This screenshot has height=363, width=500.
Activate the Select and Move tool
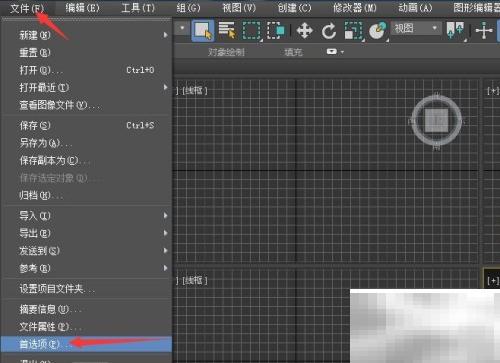[x=305, y=31]
